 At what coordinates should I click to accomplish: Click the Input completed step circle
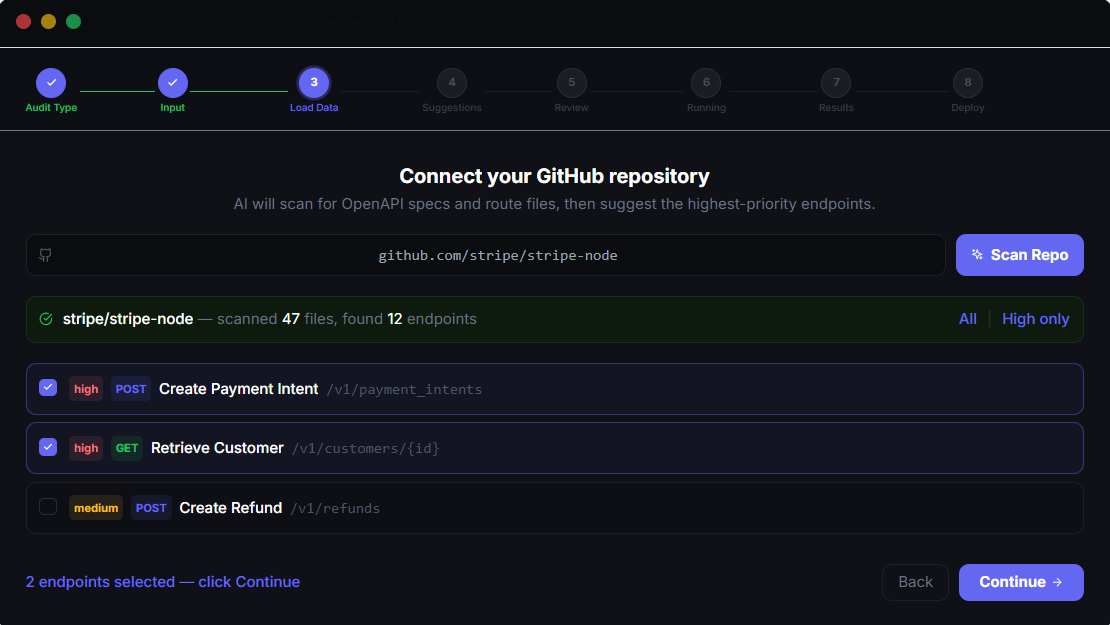click(x=173, y=83)
